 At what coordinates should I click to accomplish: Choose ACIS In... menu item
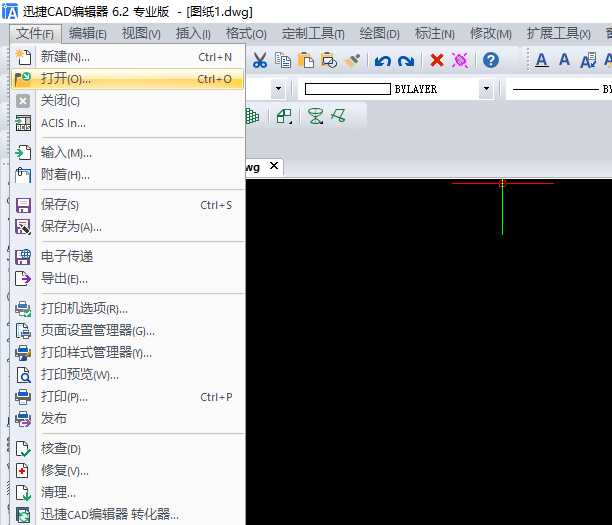pos(128,123)
